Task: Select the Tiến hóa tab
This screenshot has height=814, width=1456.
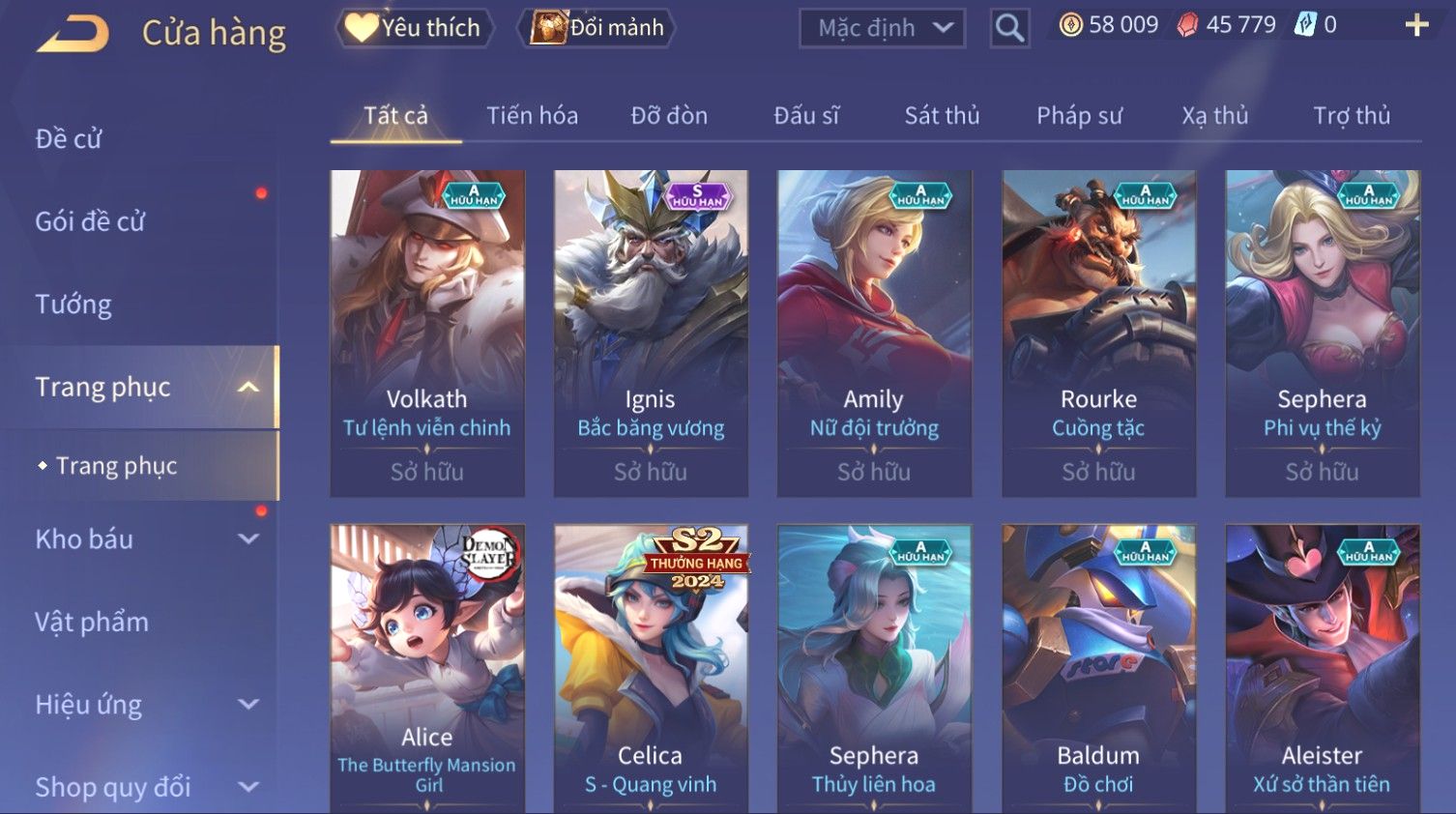Action: (532, 116)
